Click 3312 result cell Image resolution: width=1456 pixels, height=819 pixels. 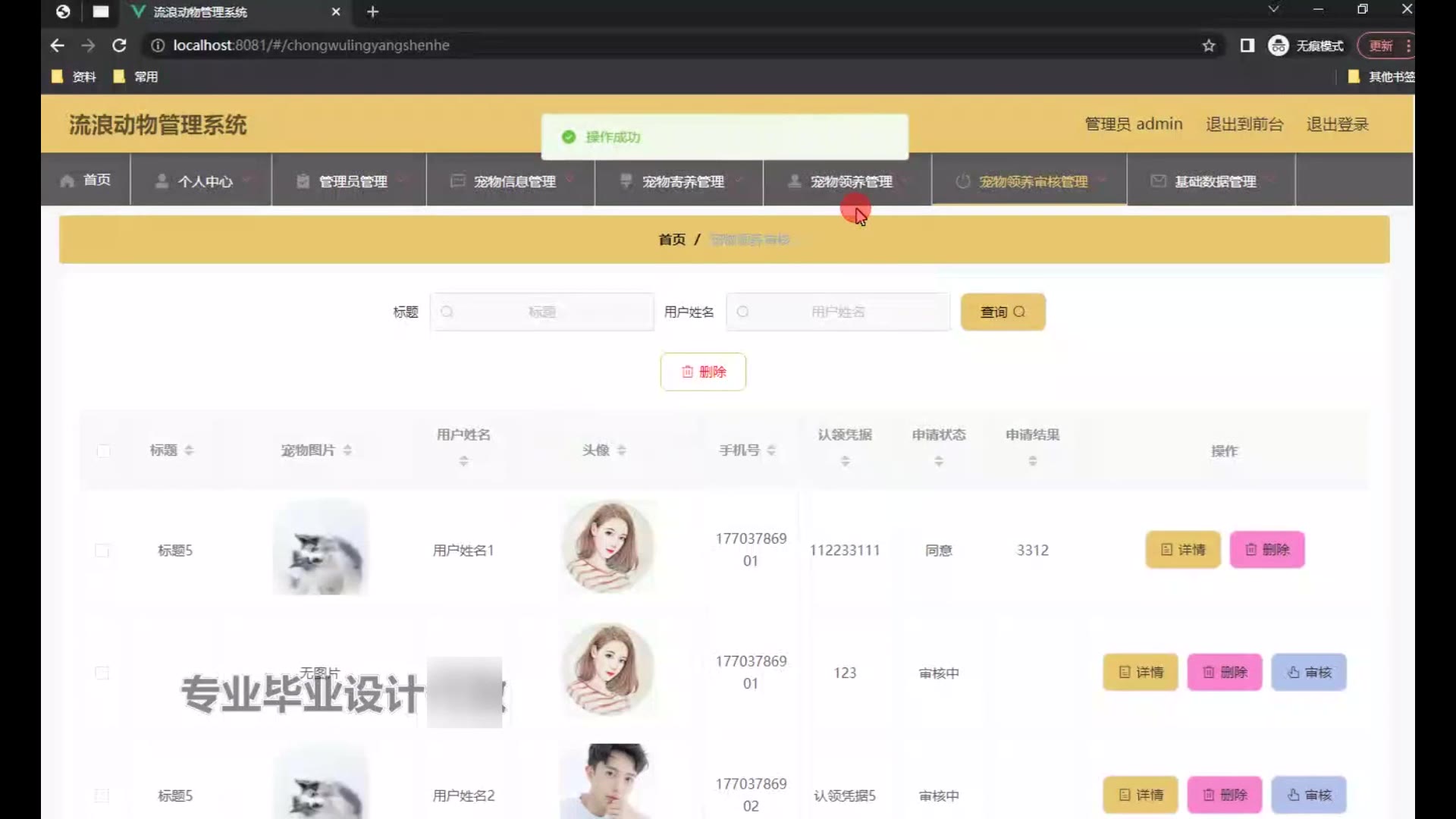point(1032,551)
